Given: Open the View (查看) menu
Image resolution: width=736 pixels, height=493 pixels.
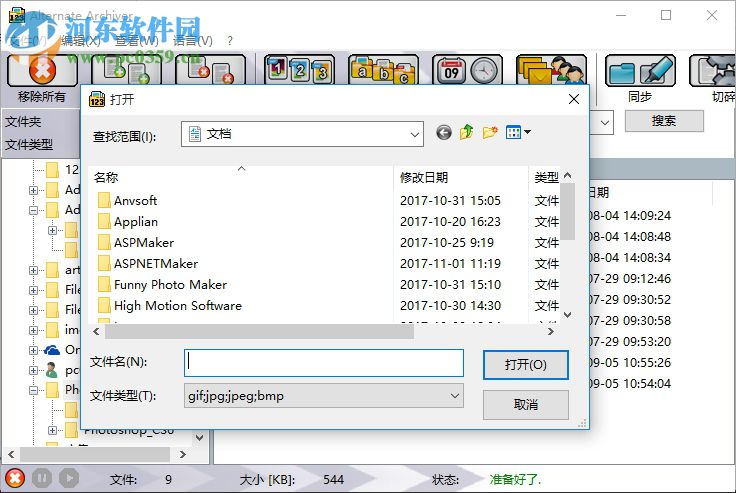Looking at the screenshot, I should [x=137, y=41].
